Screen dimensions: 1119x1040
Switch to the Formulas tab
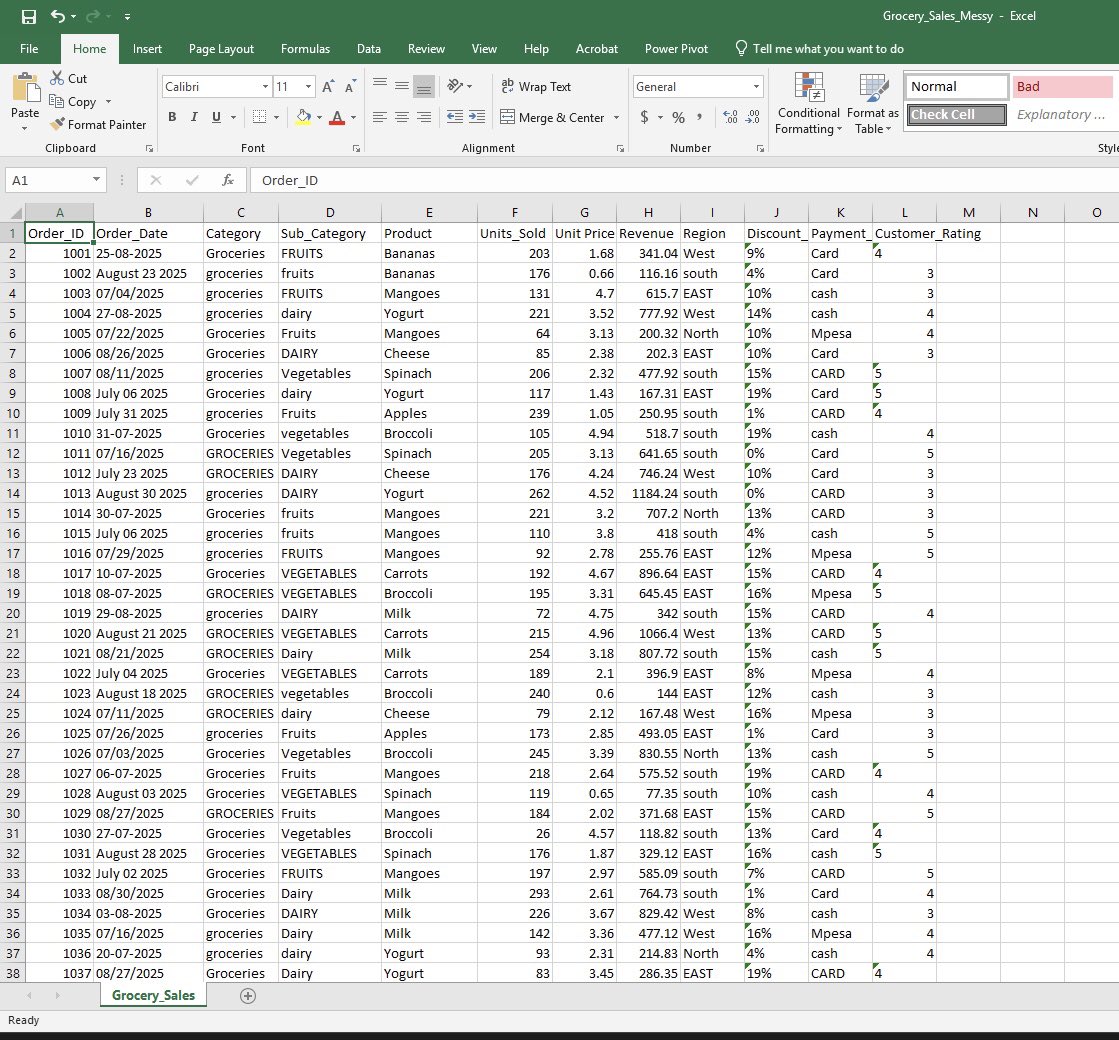point(305,49)
